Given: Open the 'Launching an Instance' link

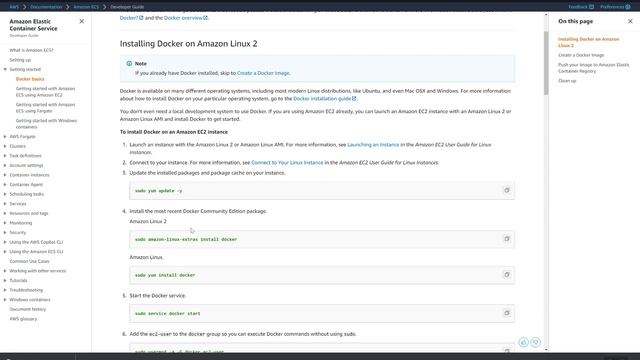Looking at the screenshot, I should [373, 144].
